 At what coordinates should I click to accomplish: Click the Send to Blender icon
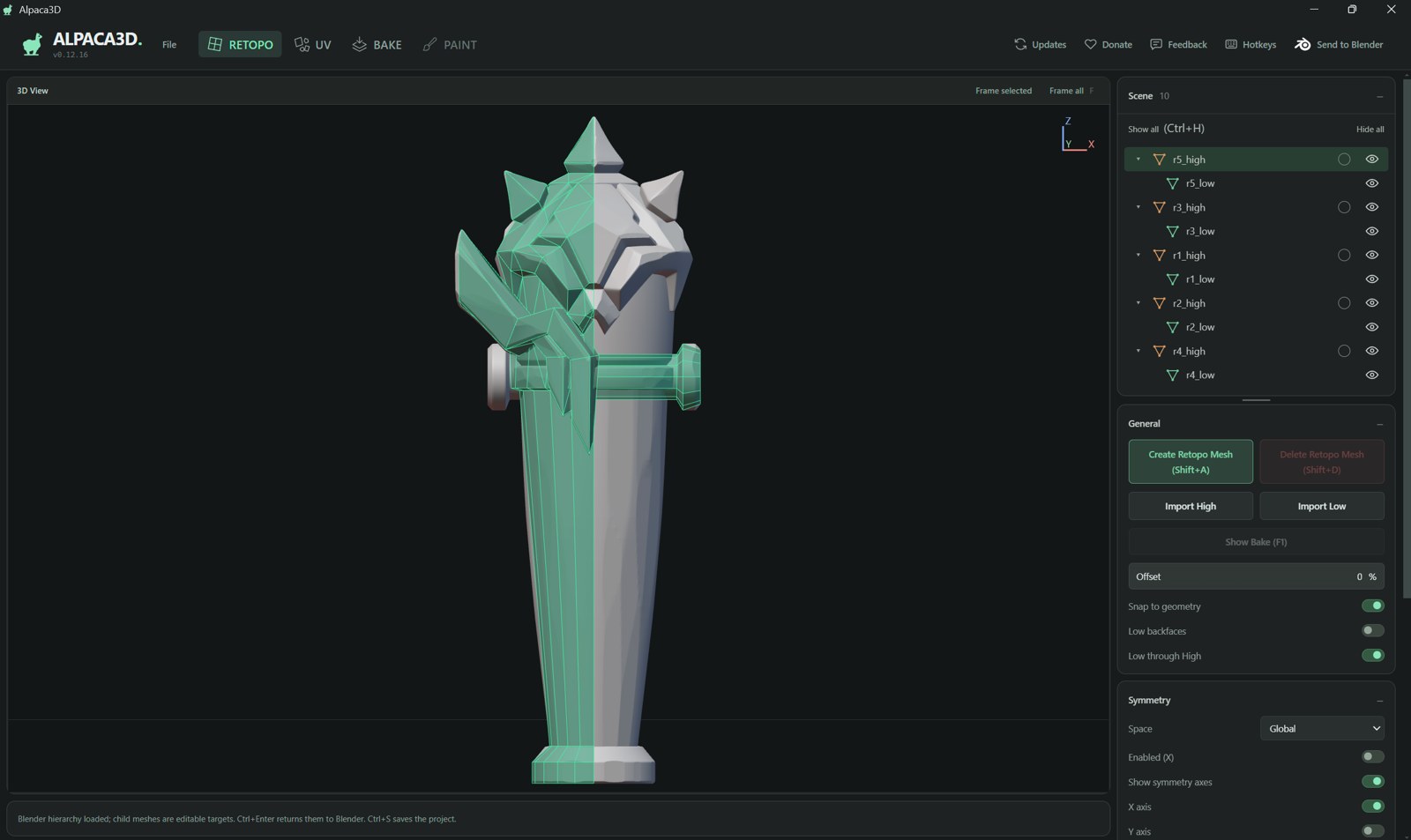coord(1303,44)
